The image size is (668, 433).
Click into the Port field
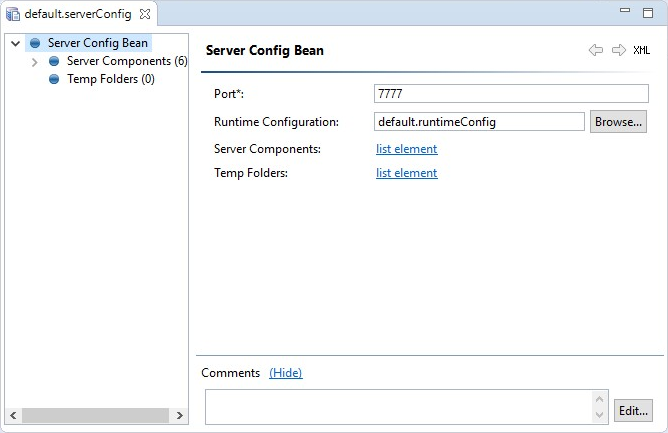pyautogui.click(x=510, y=94)
